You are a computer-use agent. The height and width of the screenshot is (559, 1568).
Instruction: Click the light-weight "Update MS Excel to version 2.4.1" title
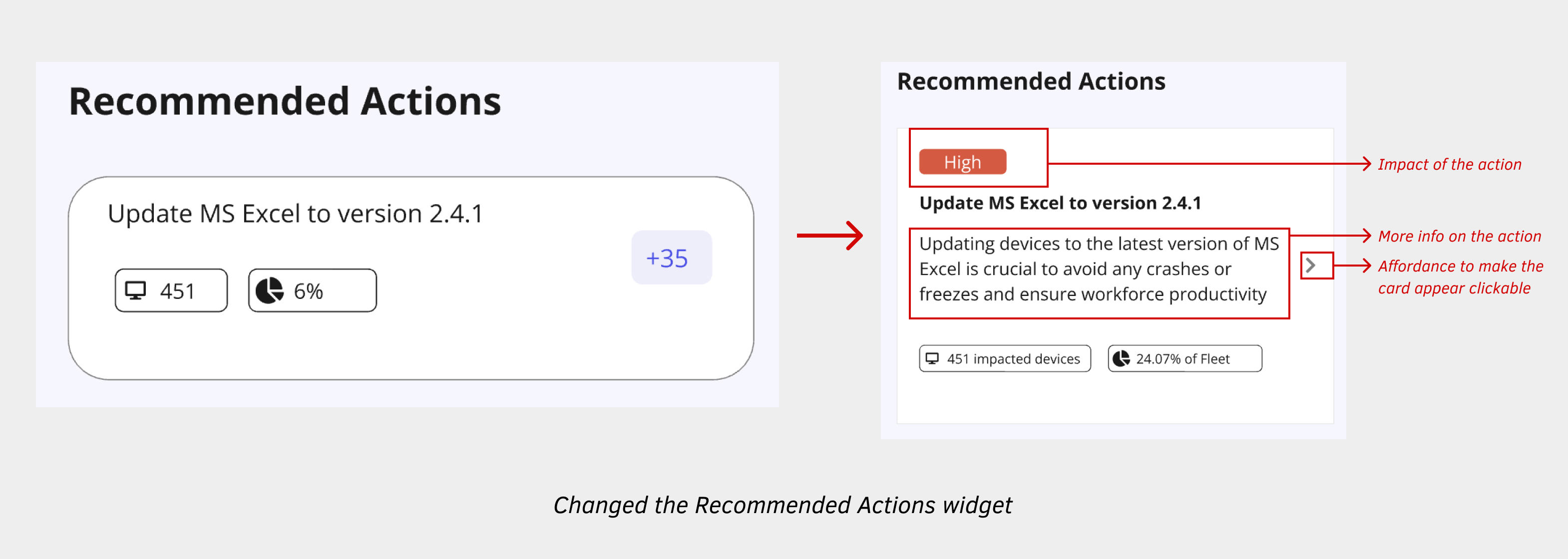pyautogui.click(x=295, y=214)
